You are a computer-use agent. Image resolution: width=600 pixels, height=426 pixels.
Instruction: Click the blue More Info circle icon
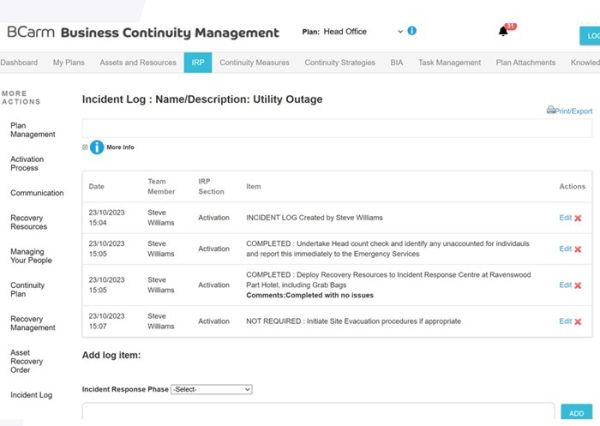pos(97,147)
